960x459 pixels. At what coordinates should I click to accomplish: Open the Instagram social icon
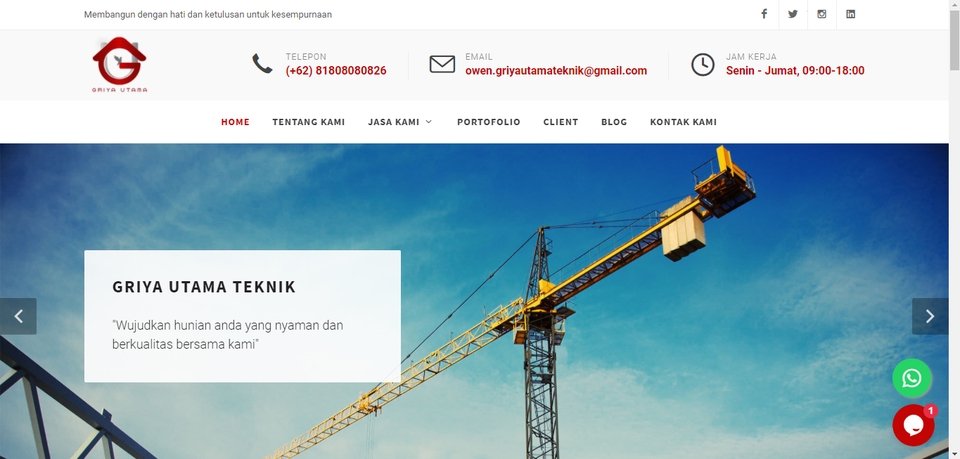pyautogui.click(x=822, y=14)
